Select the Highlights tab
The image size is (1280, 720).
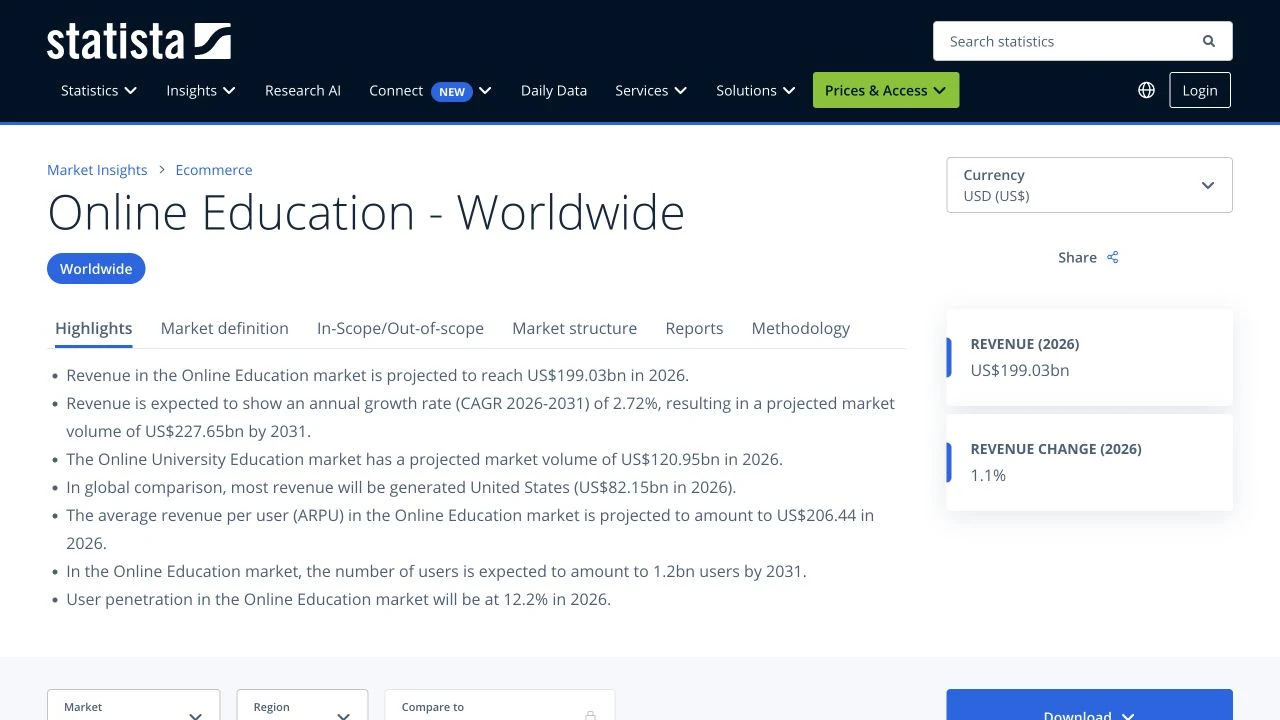94,328
